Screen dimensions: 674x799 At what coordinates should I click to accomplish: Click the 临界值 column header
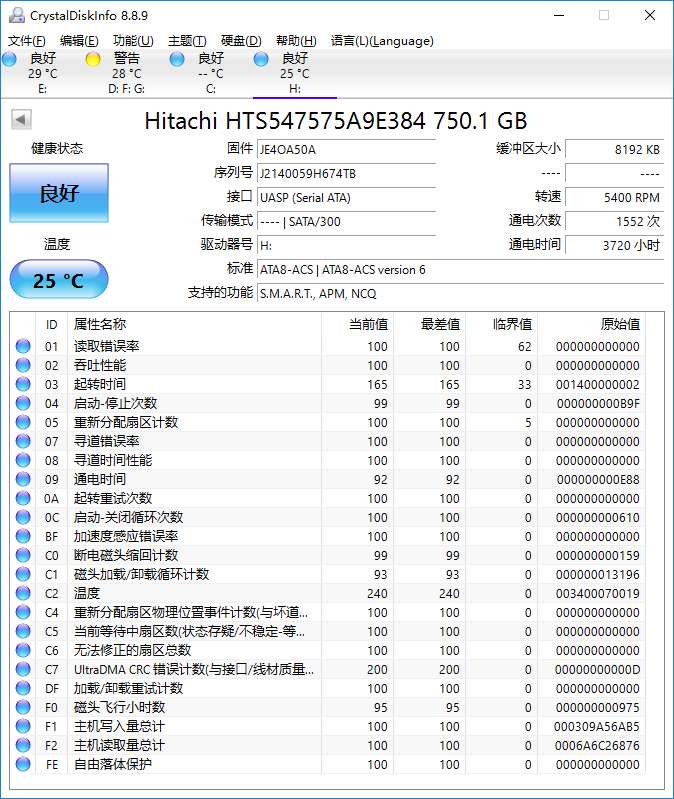pos(501,324)
